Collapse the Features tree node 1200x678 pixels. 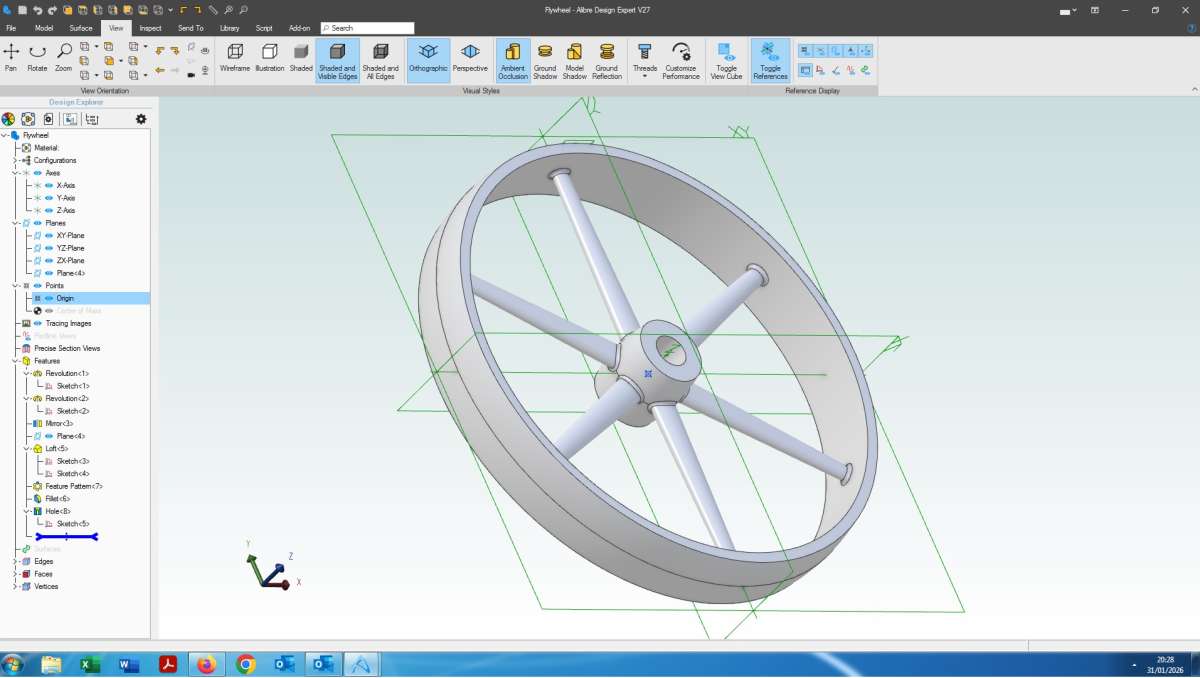coord(15,361)
